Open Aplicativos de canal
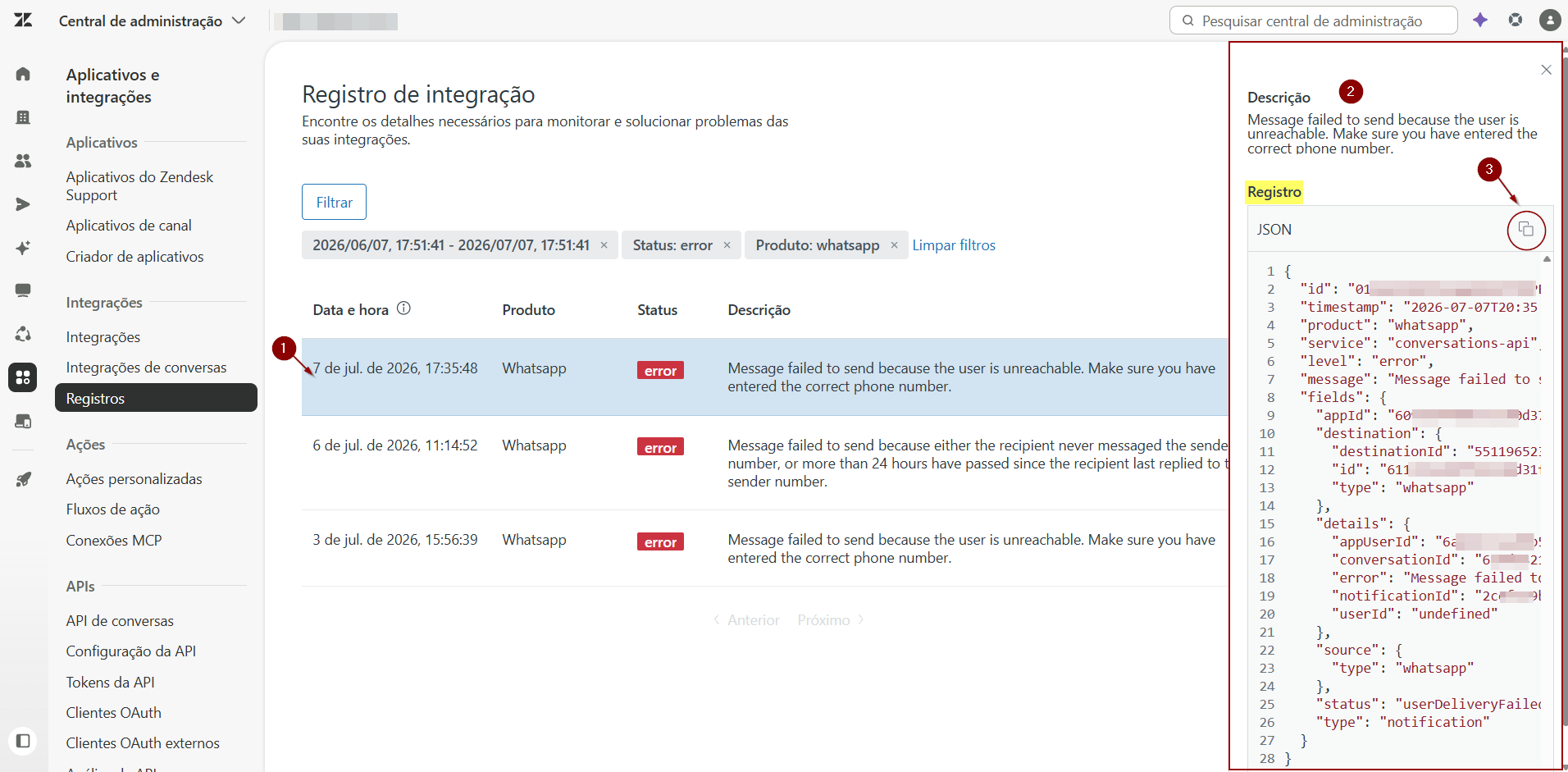 pyautogui.click(x=129, y=226)
